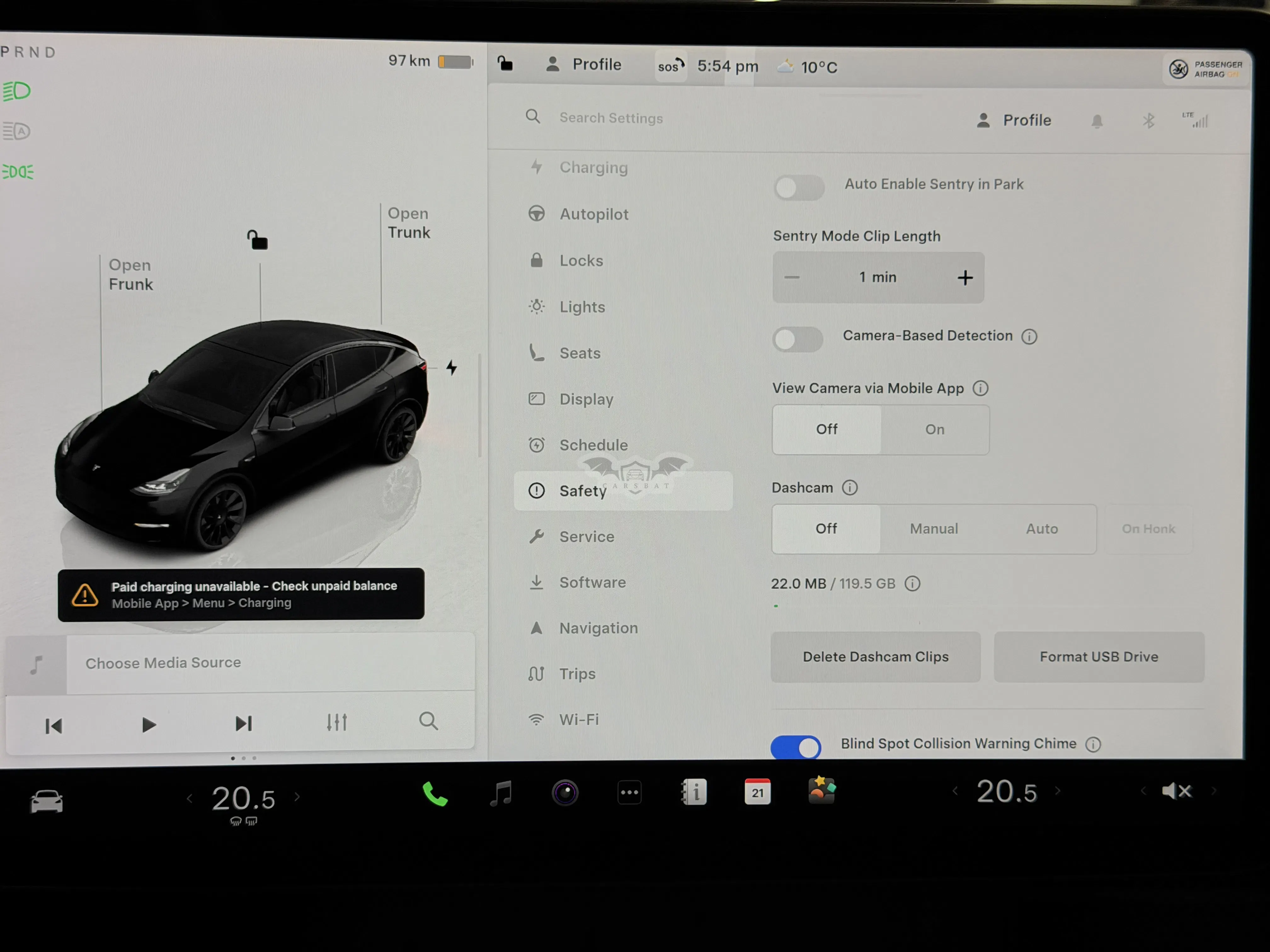Toggle Blind Spot Collision Warning Chime

click(x=796, y=747)
